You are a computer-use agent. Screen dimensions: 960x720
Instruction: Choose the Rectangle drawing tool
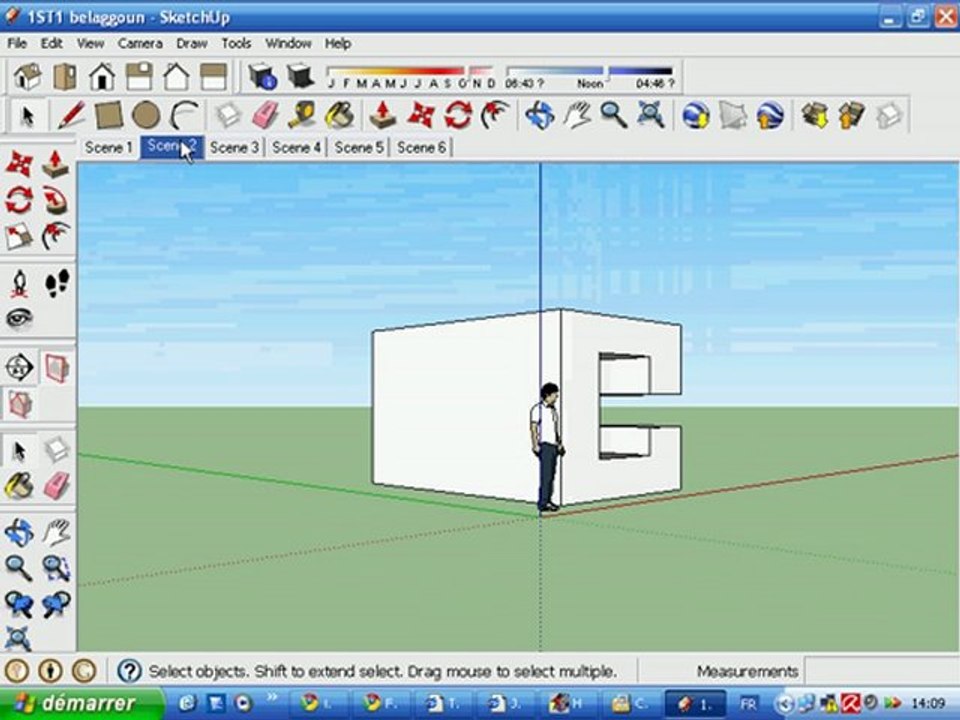point(108,115)
